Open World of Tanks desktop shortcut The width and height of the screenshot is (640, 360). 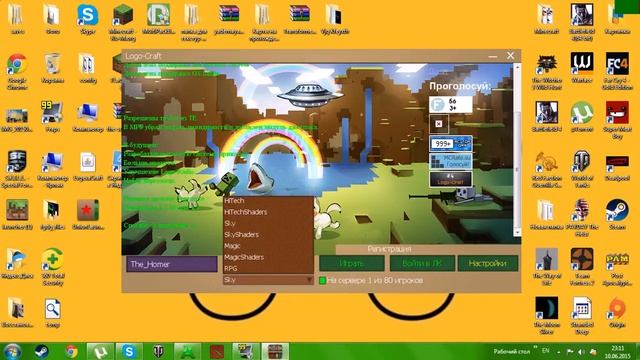[582, 169]
